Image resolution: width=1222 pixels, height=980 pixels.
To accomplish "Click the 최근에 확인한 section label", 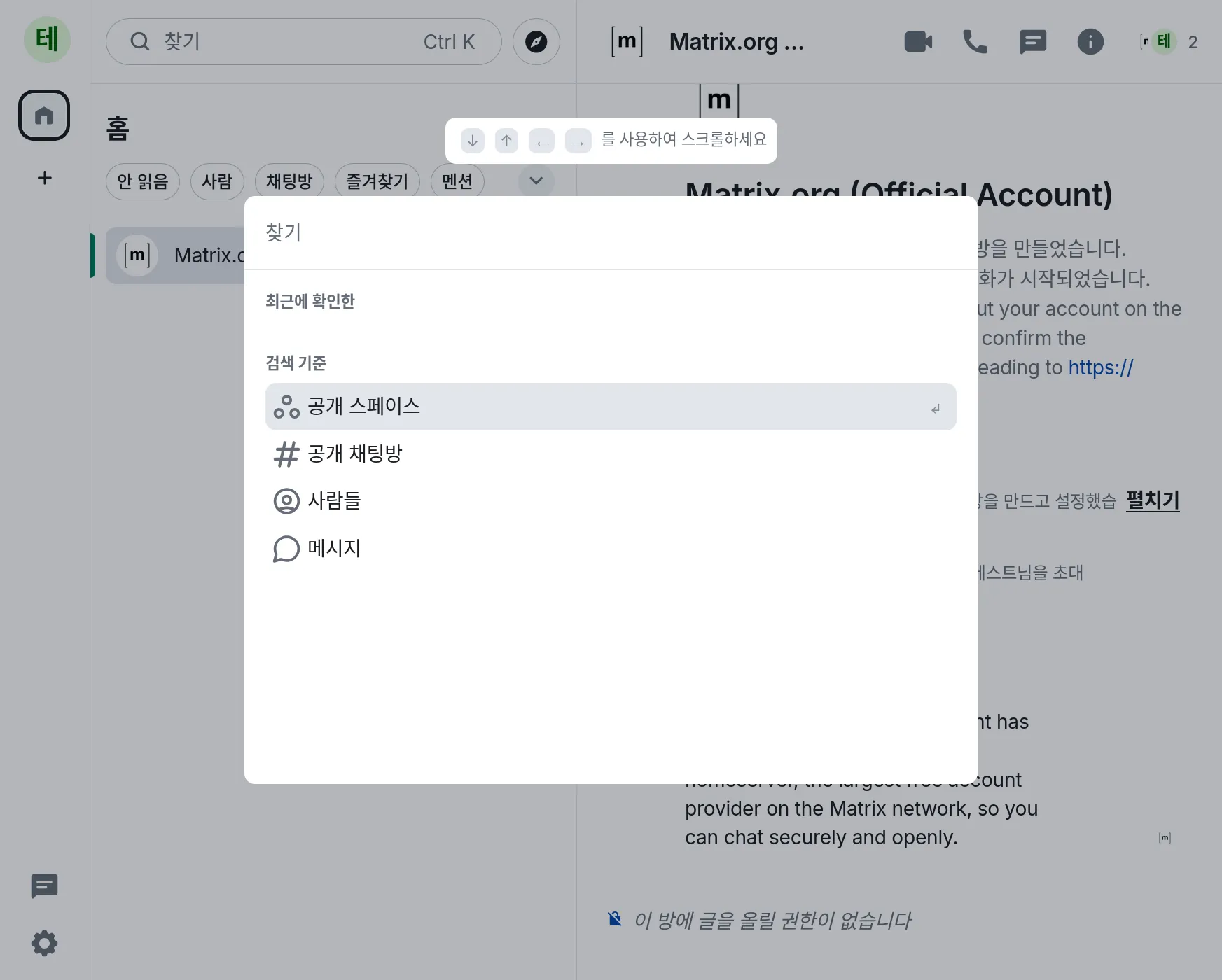I will (310, 302).
